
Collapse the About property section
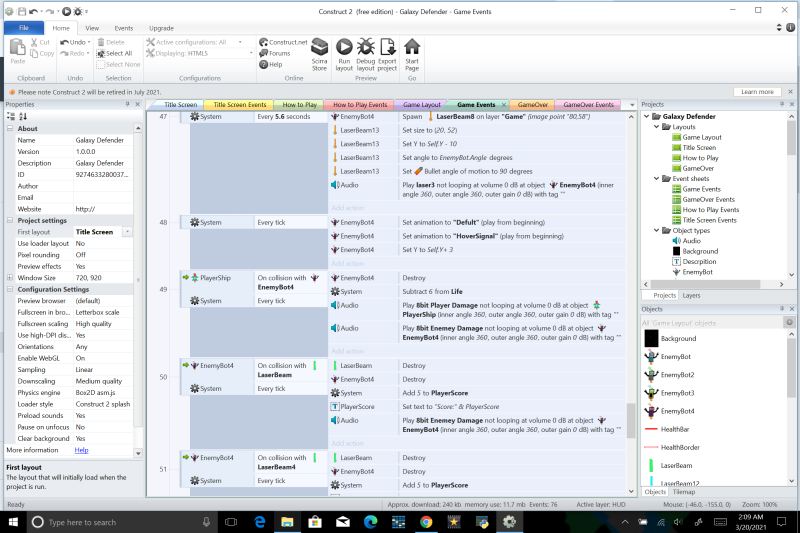[10, 129]
